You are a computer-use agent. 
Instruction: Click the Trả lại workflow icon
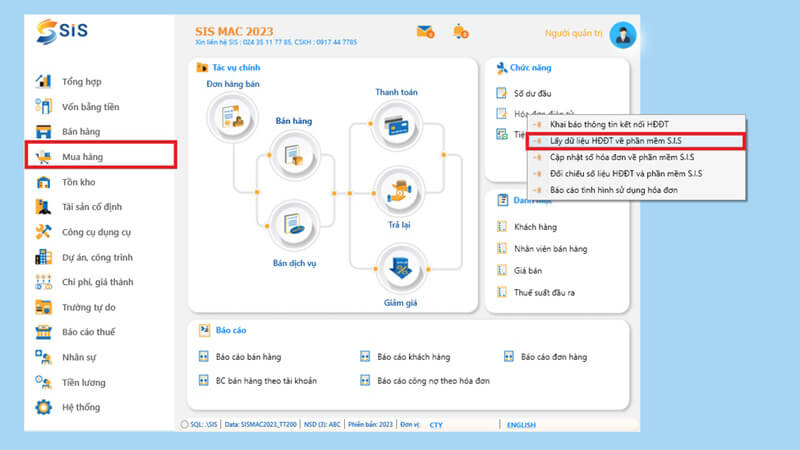pos(398,193)
